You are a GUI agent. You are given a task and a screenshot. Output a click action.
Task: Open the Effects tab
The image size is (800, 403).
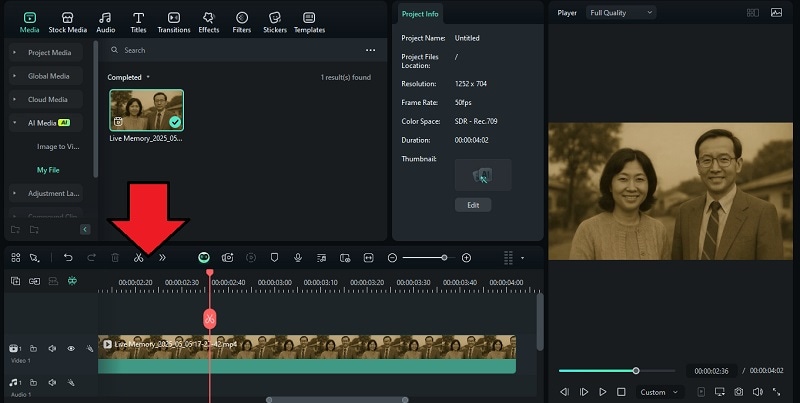pyautogui.click(x=209, y=23)
